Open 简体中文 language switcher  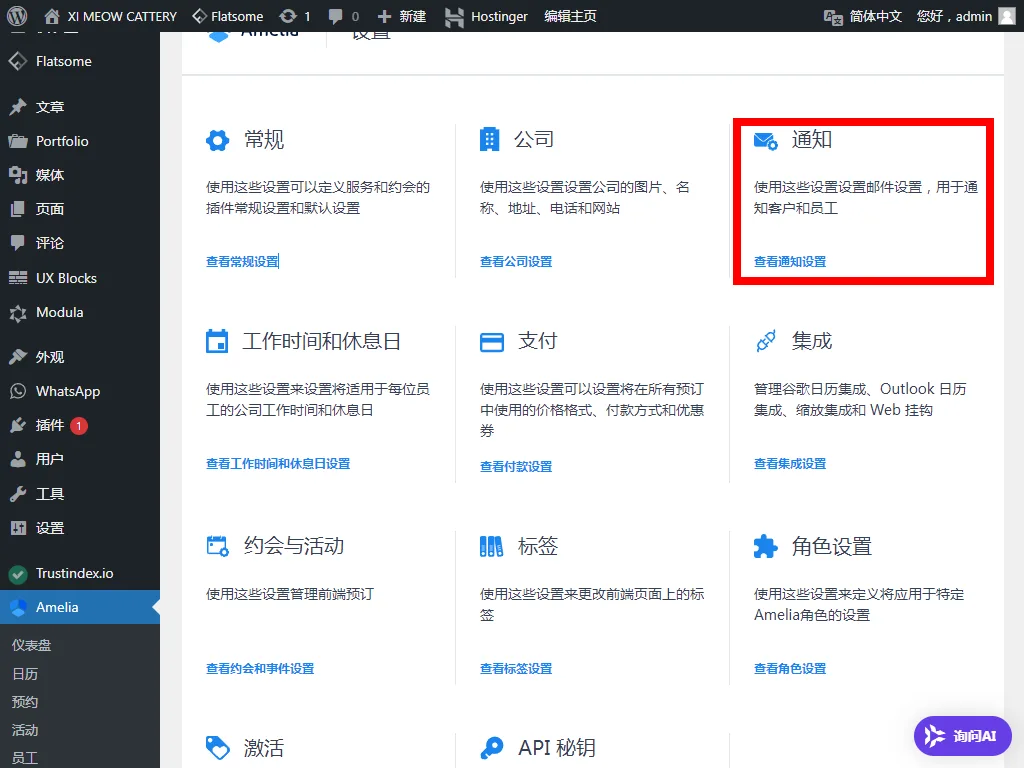tap(862, 16)
